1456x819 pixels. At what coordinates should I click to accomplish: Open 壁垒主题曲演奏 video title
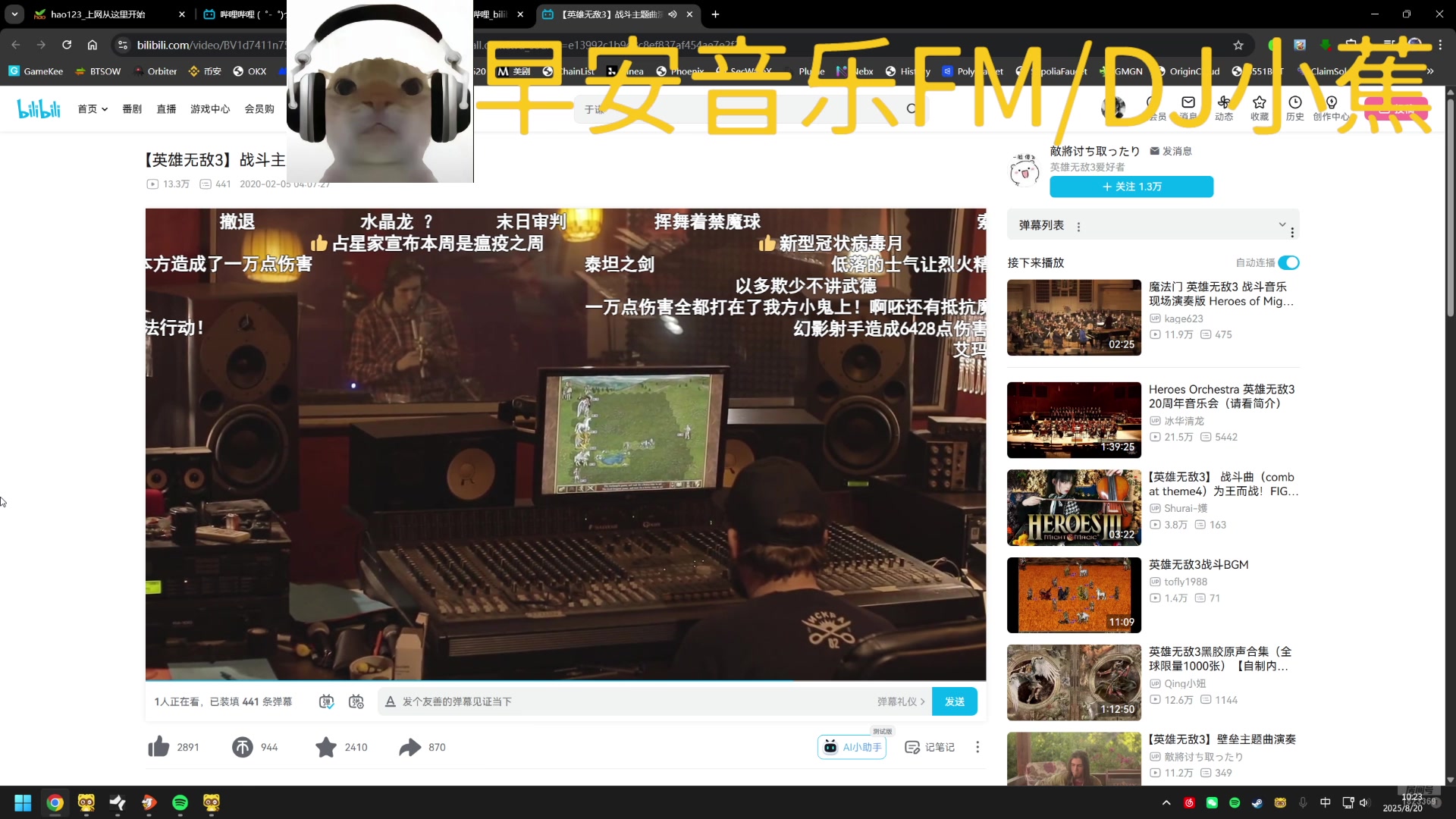point(1222,739)
